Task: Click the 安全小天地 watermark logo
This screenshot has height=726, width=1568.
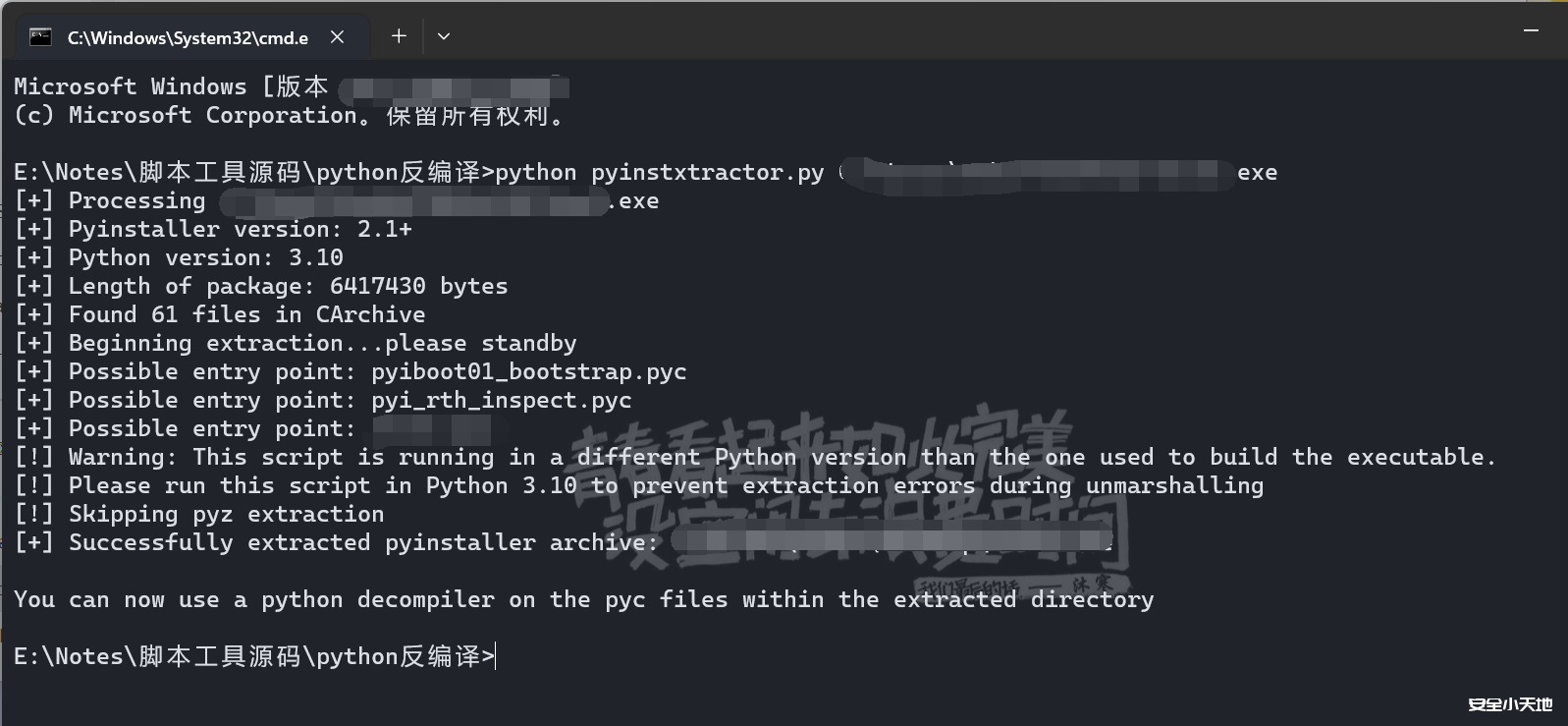Action: click(x=1508, y=703)
